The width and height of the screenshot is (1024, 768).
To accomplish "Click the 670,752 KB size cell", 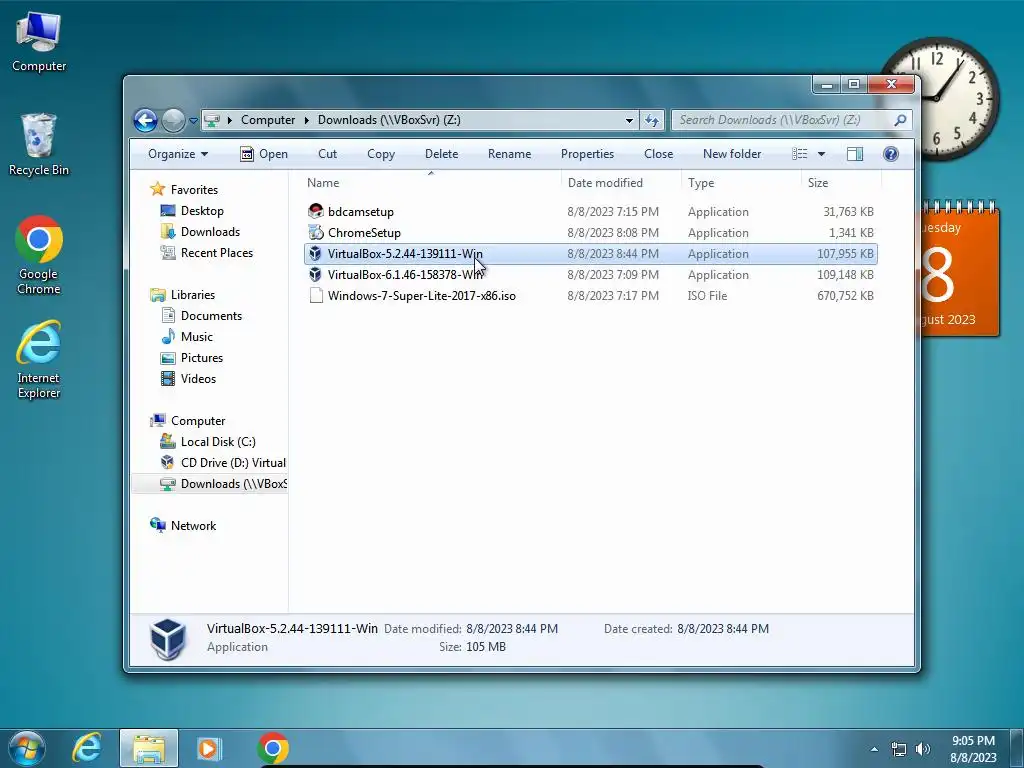I will click(845, 295).
